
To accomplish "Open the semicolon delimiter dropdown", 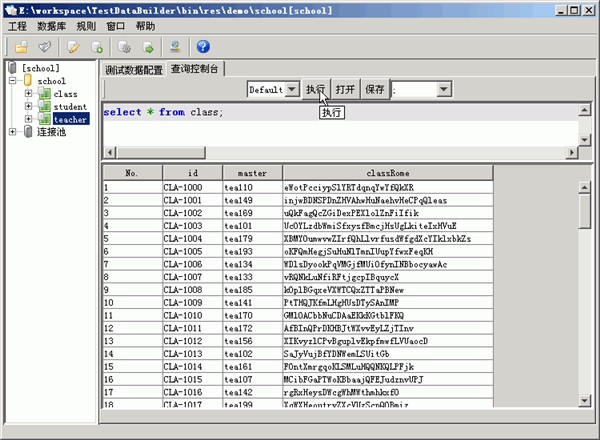I will pyautogui.click(x=443, y=90).
